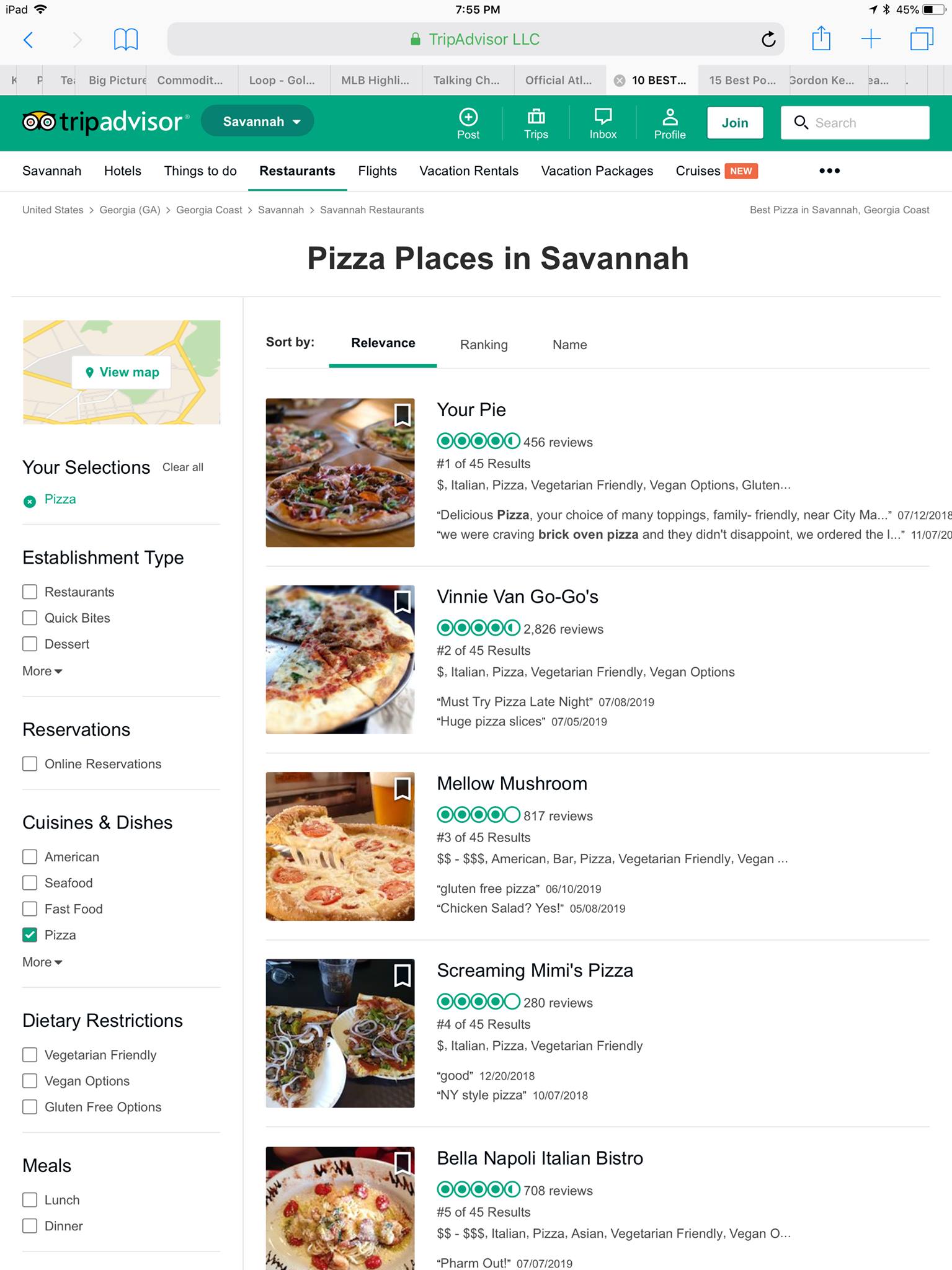952x1270 pixels.
Task: Uncheck the Pizza cuisine checkbox
Action: [30, 935]
